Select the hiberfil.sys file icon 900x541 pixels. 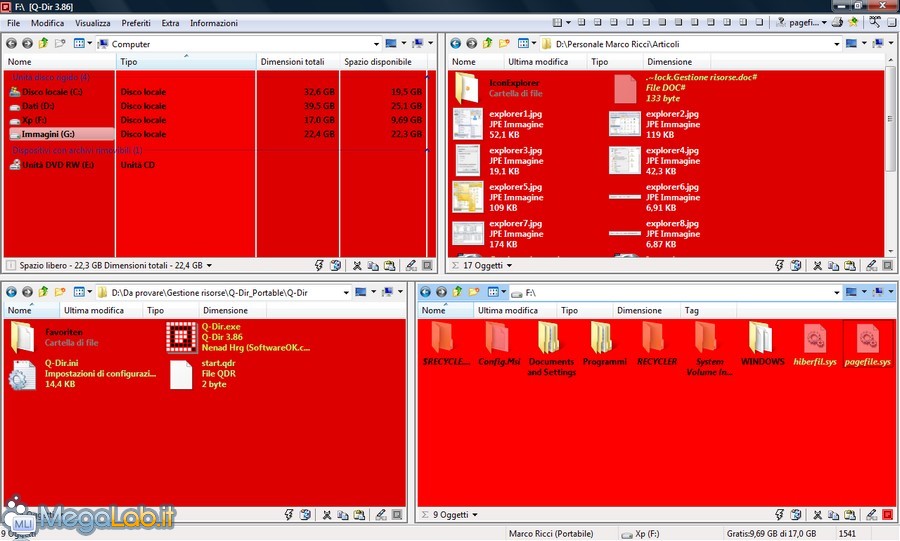(x=815, y=338)
